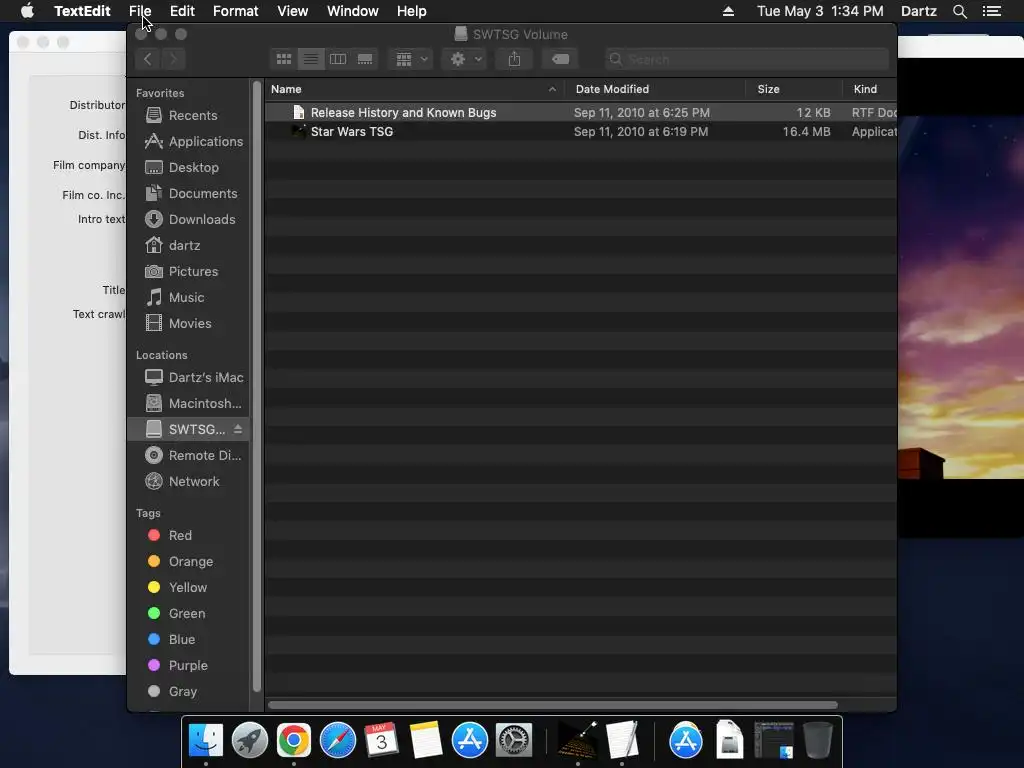
Task: Open System Preferences from the Dock
Action: pos(514,740)
